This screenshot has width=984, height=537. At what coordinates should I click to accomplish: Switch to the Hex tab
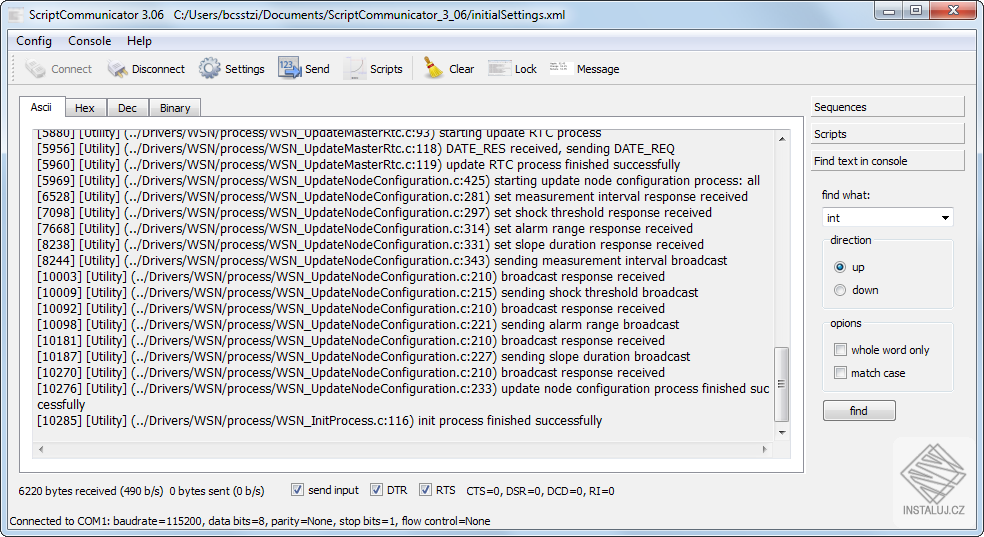point(85,108)
